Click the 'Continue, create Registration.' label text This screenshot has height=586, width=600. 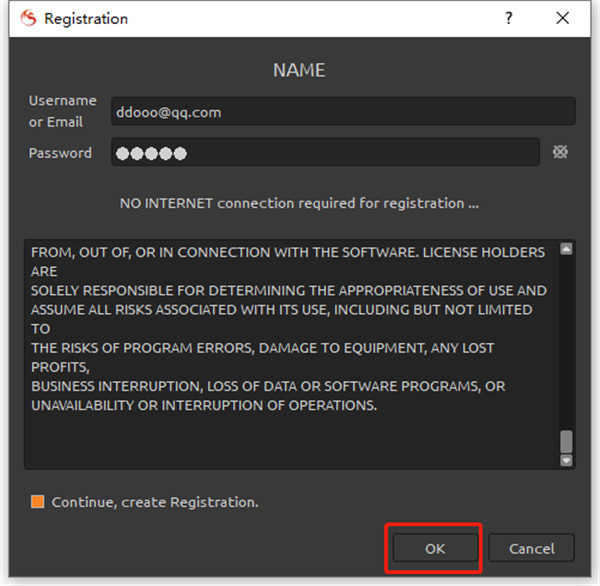click(x=155, y=502)
